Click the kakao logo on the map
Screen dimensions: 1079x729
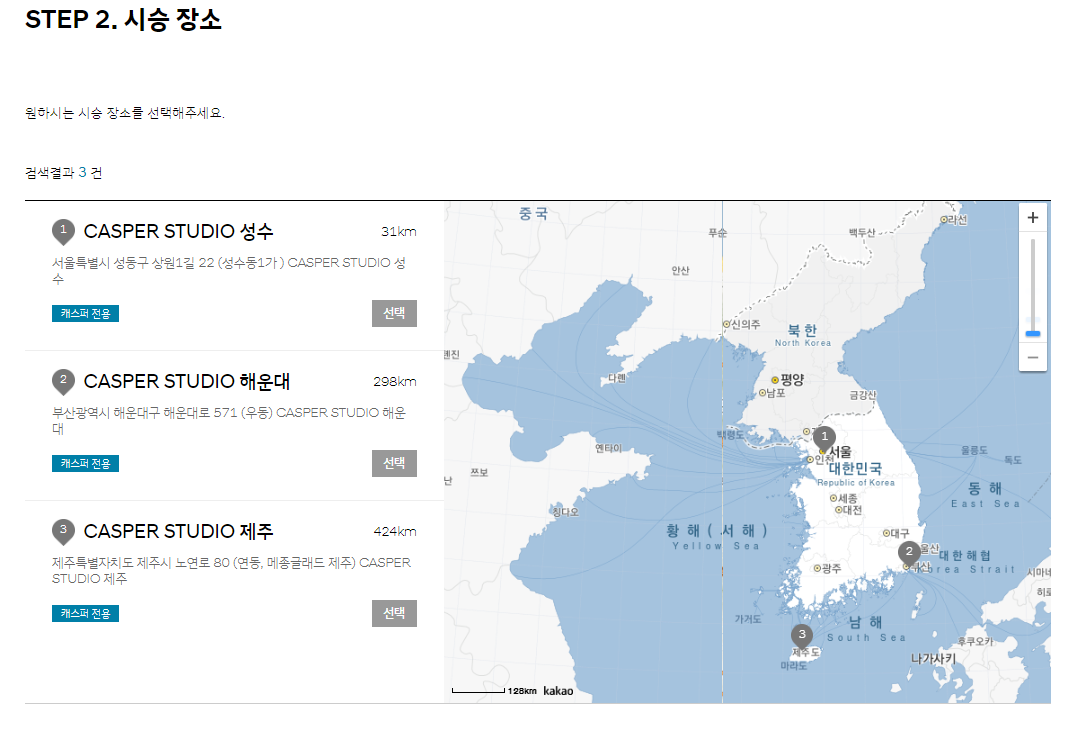coord(558,691)
